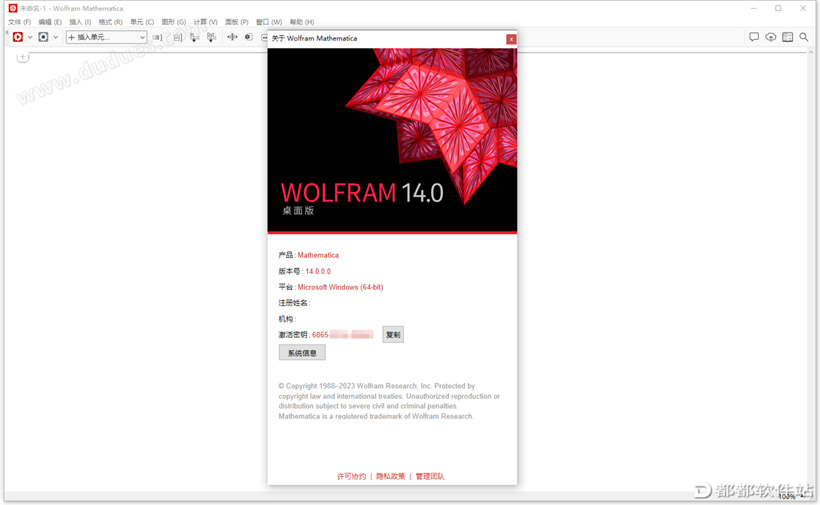
Task: Click the copyright notice text
Action: (389, 401)
